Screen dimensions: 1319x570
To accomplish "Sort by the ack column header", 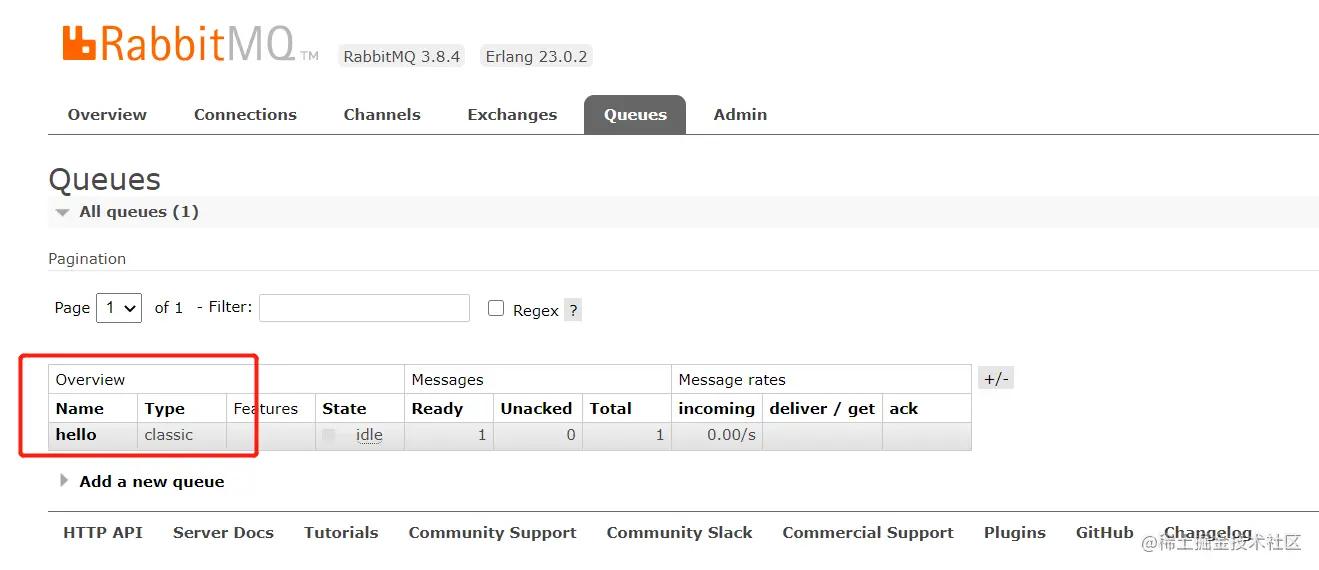I will 904,408.
